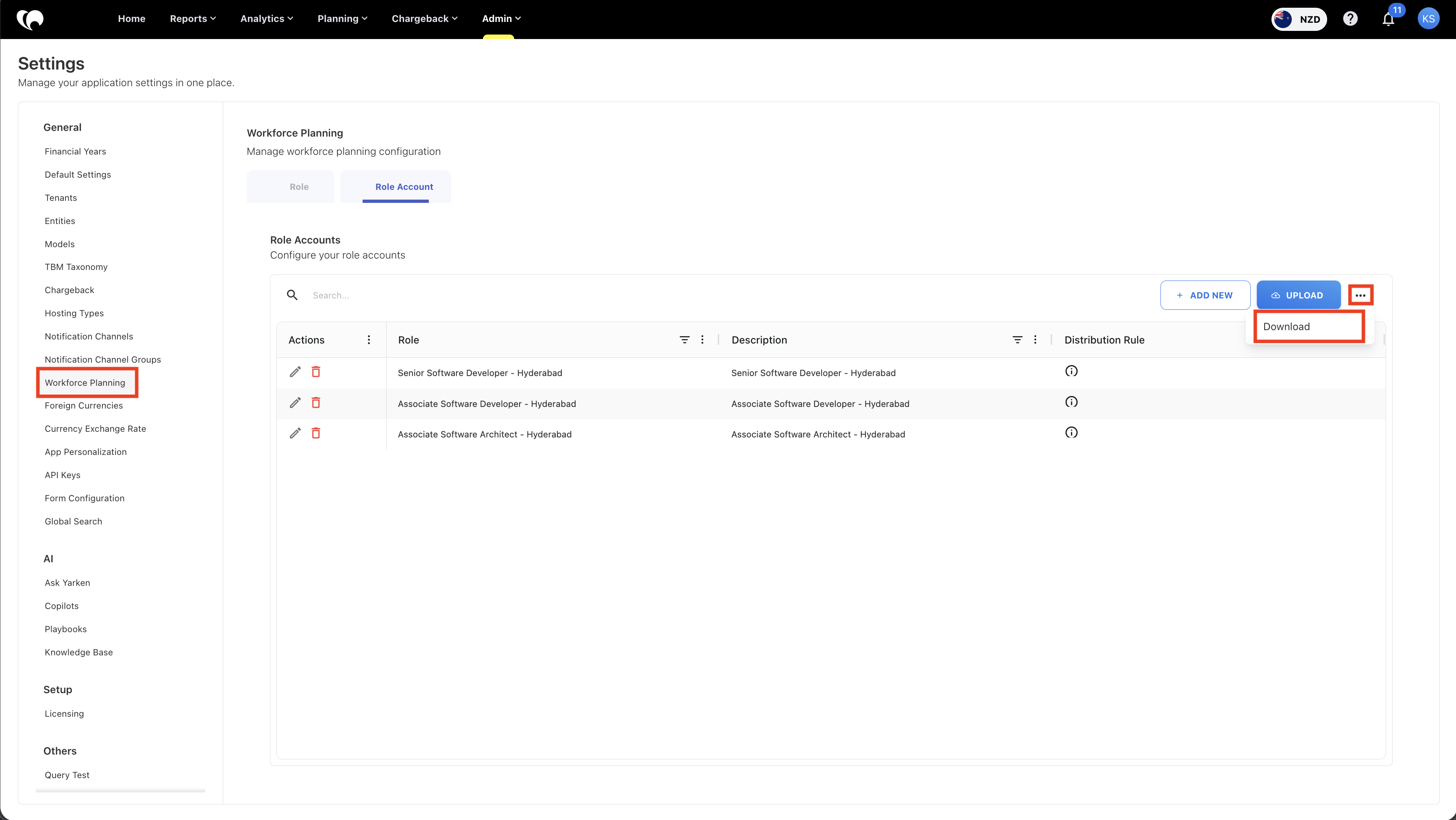1456x820 pixels.
Task: Open Notification Channels settings
Action: click(89, 336)
